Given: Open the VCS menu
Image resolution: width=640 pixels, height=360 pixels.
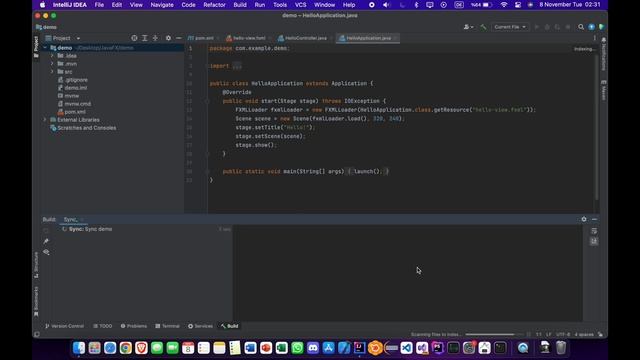Looking at the screenshot, I should pyautogui.click(x=300, y=5).
